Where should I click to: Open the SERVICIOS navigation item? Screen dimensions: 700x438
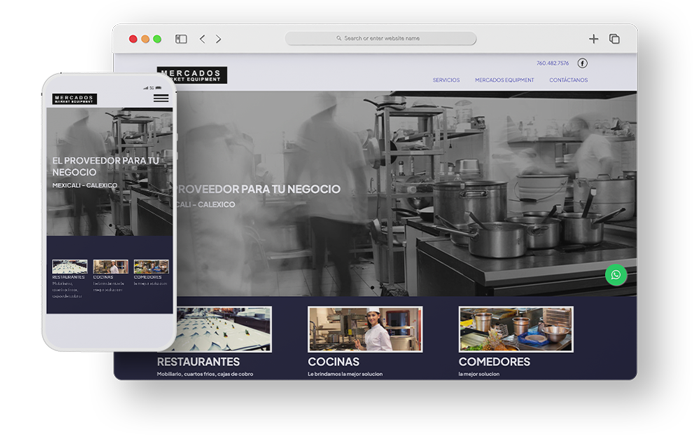(446, 80)
